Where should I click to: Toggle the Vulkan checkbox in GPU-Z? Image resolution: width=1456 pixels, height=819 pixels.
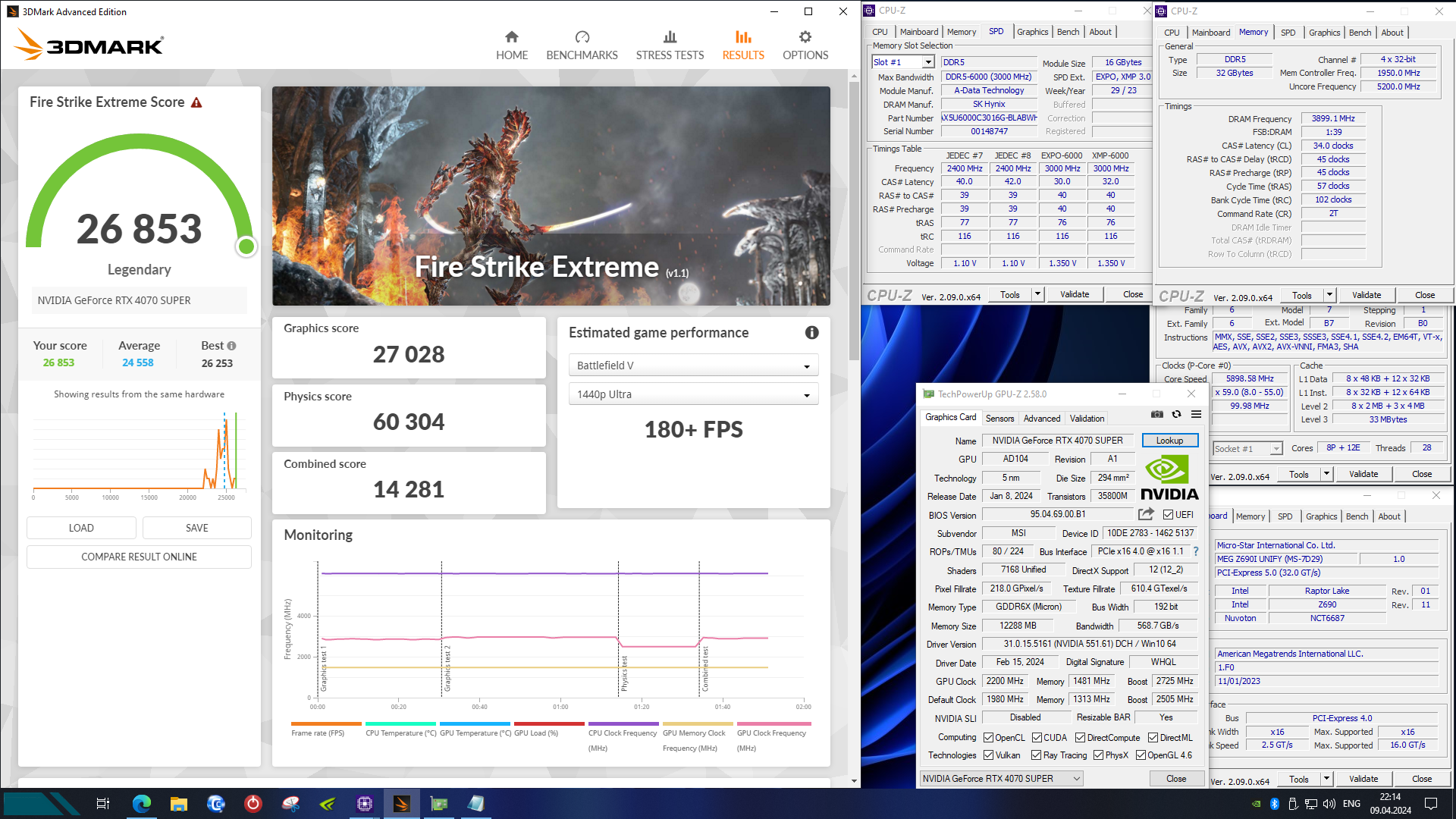[x=988, y=755]
